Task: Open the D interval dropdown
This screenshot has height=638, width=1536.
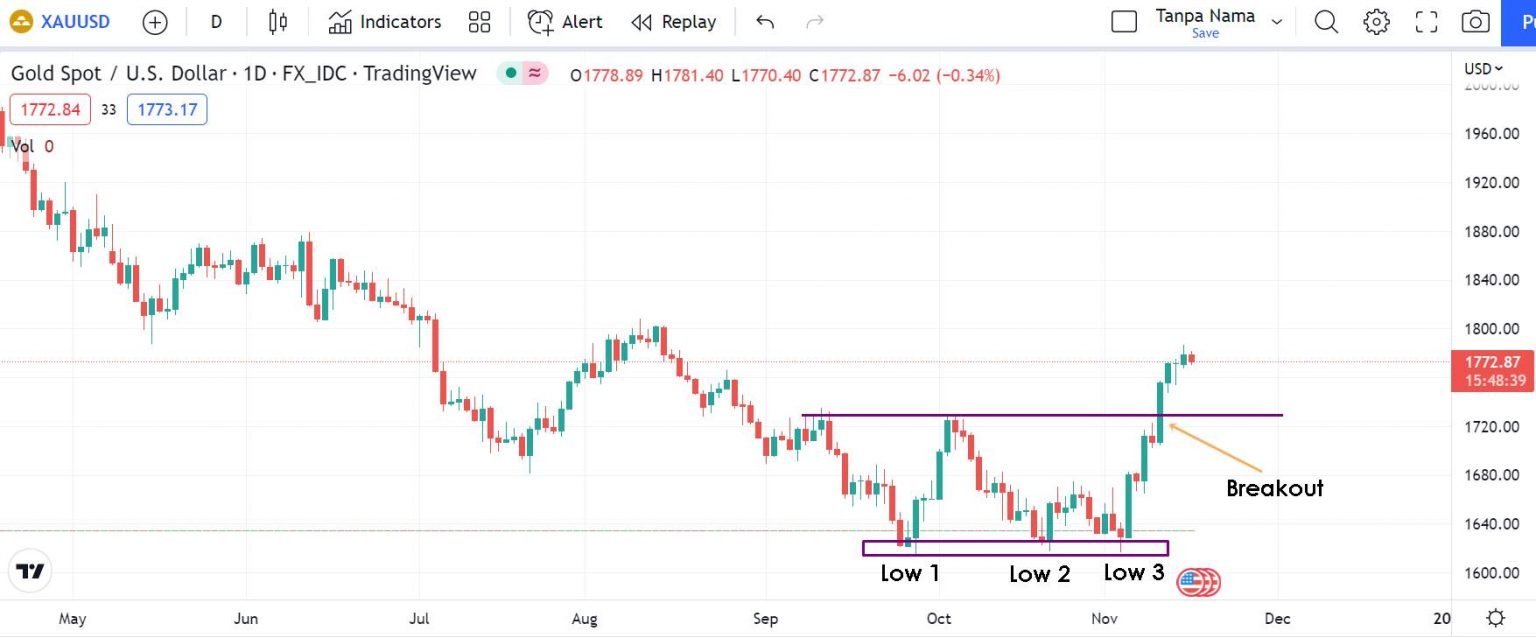Action: coord(216,21)
